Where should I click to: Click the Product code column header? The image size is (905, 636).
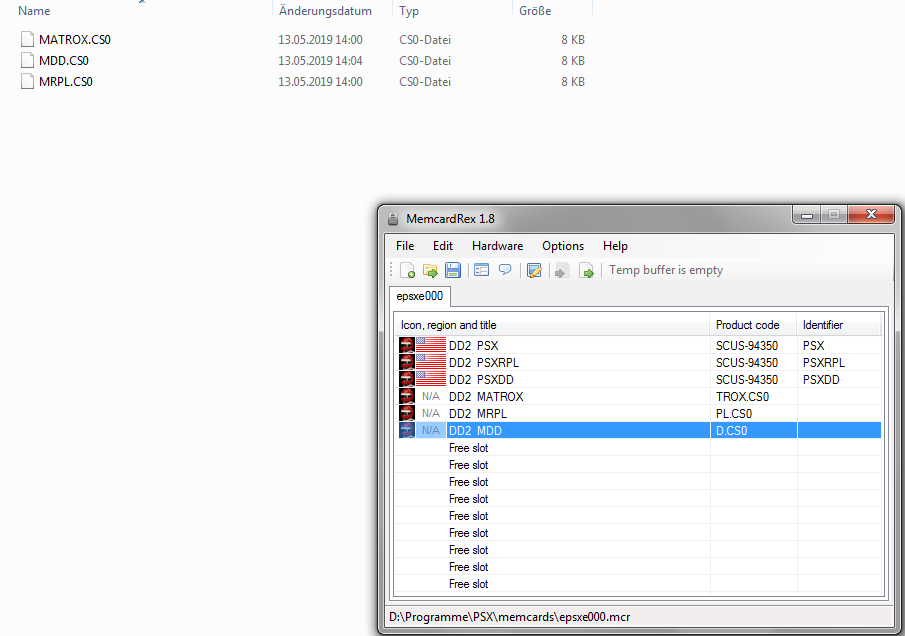[747, 325]
